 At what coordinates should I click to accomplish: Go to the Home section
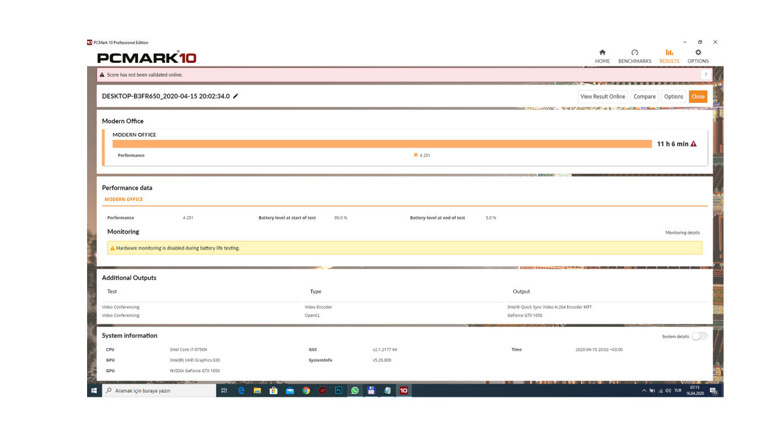602,56
